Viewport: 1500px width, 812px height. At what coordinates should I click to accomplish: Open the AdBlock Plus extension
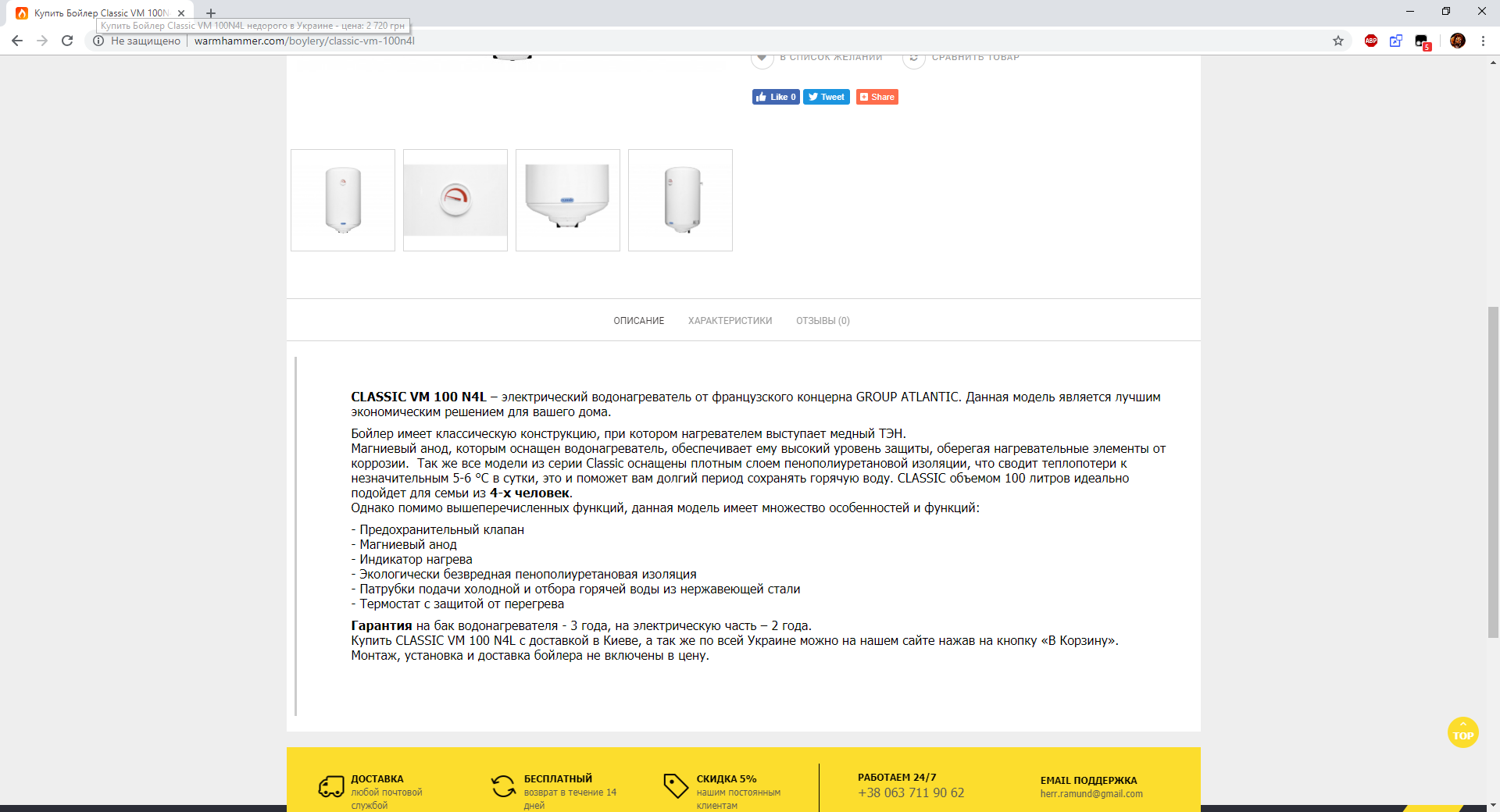[1371, 41]
